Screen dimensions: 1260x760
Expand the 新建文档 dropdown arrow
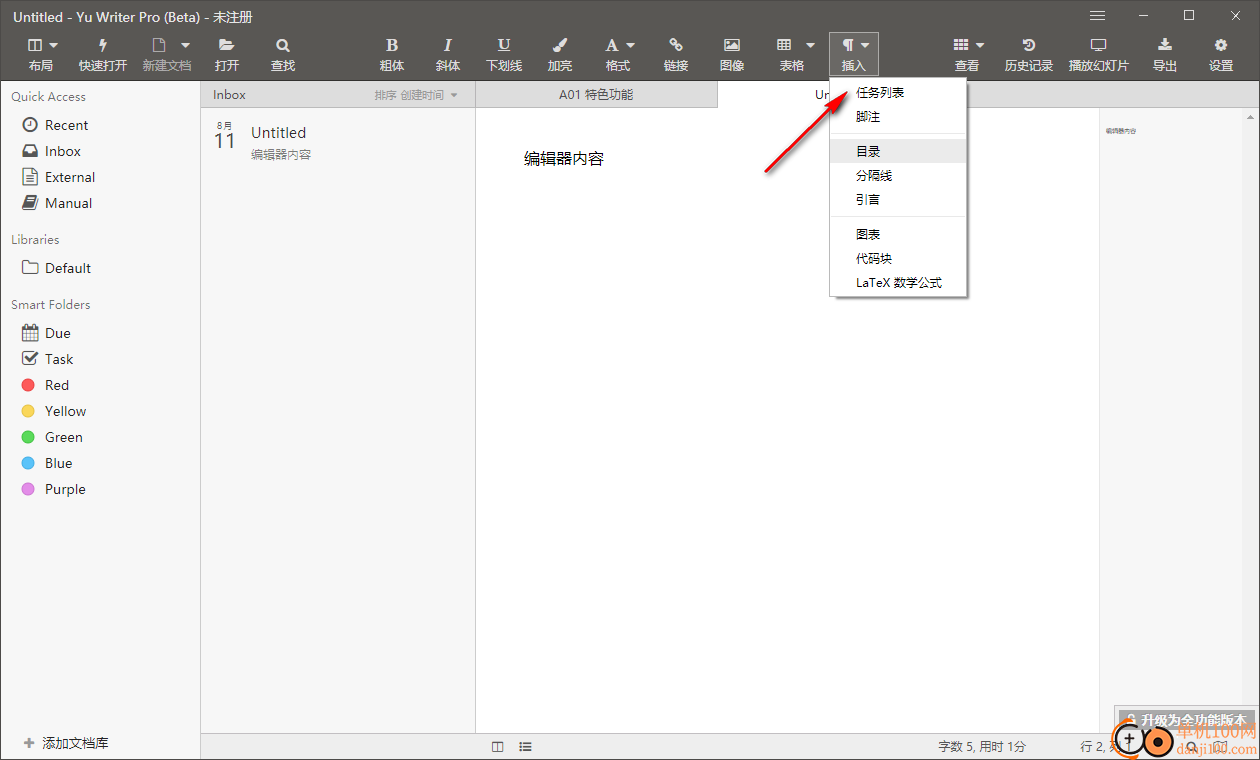click(x=185, y=45)
